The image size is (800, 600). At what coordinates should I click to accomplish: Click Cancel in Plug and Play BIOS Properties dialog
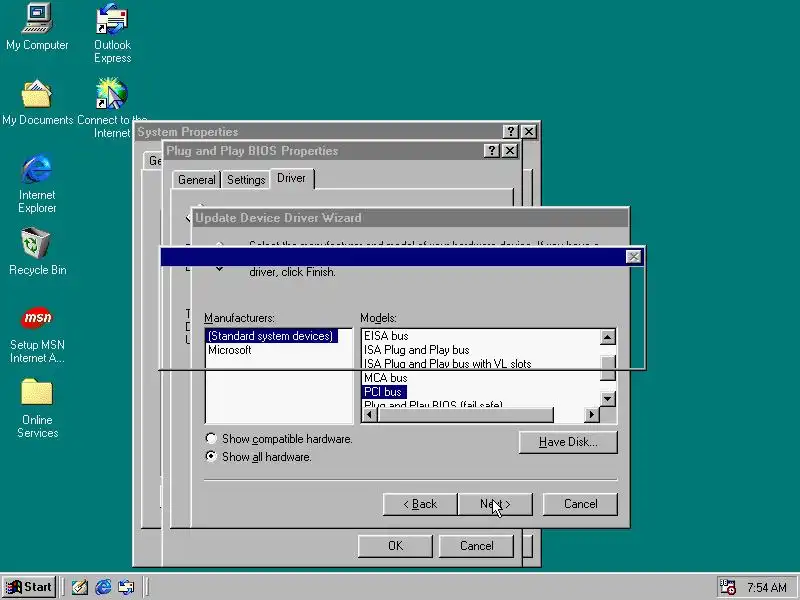coord(476,546)
